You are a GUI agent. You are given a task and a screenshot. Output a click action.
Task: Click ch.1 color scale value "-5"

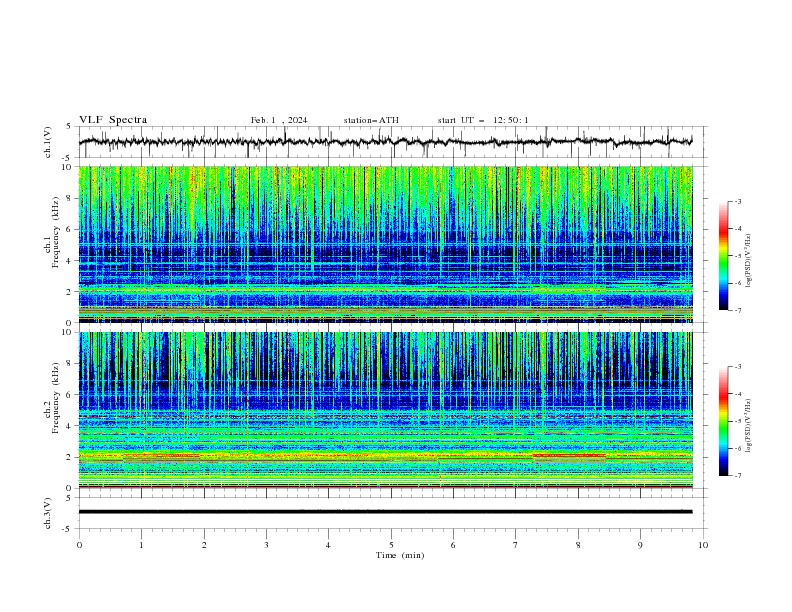[738, 256]
